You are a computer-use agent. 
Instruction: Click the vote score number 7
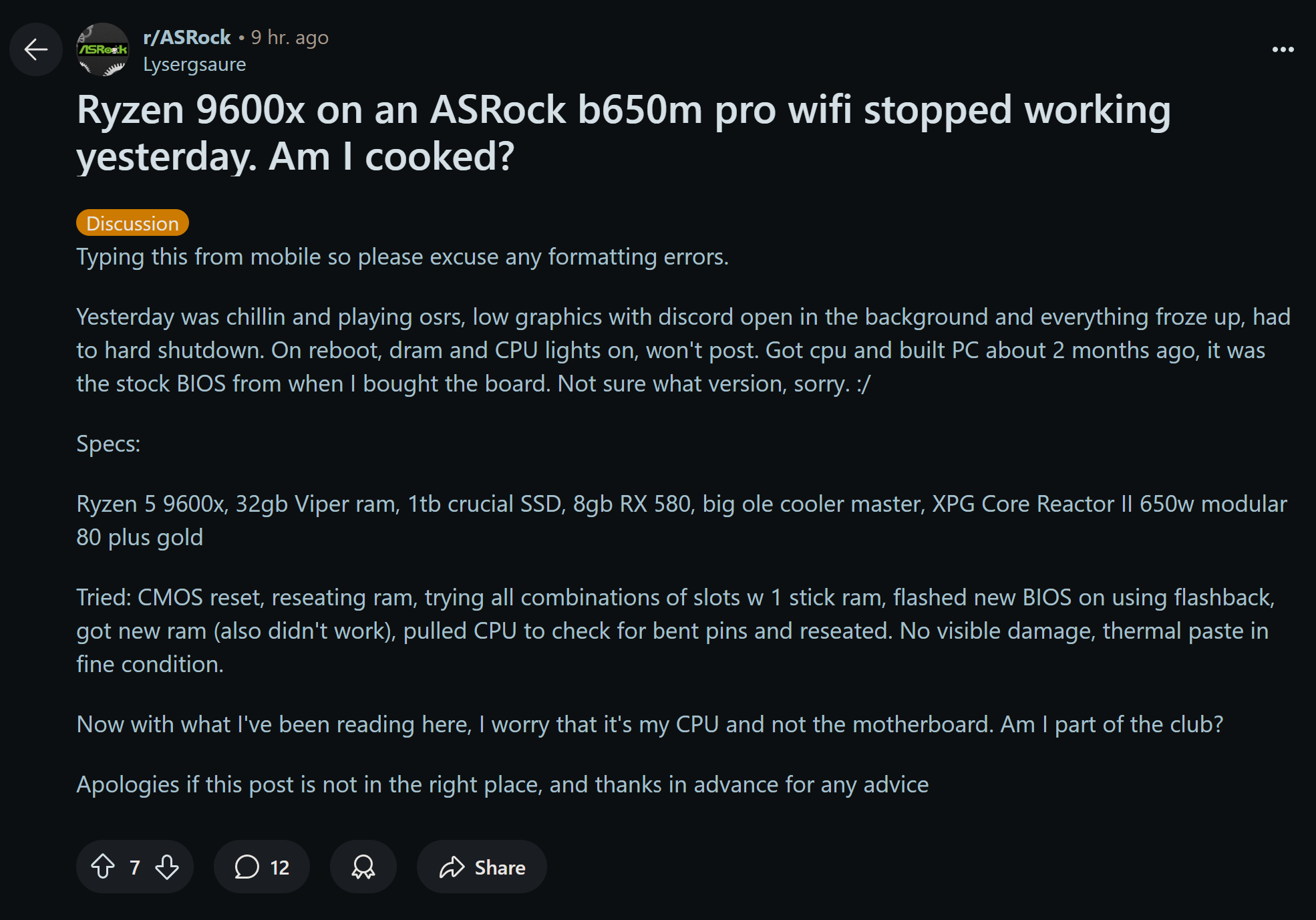[134, 867]
